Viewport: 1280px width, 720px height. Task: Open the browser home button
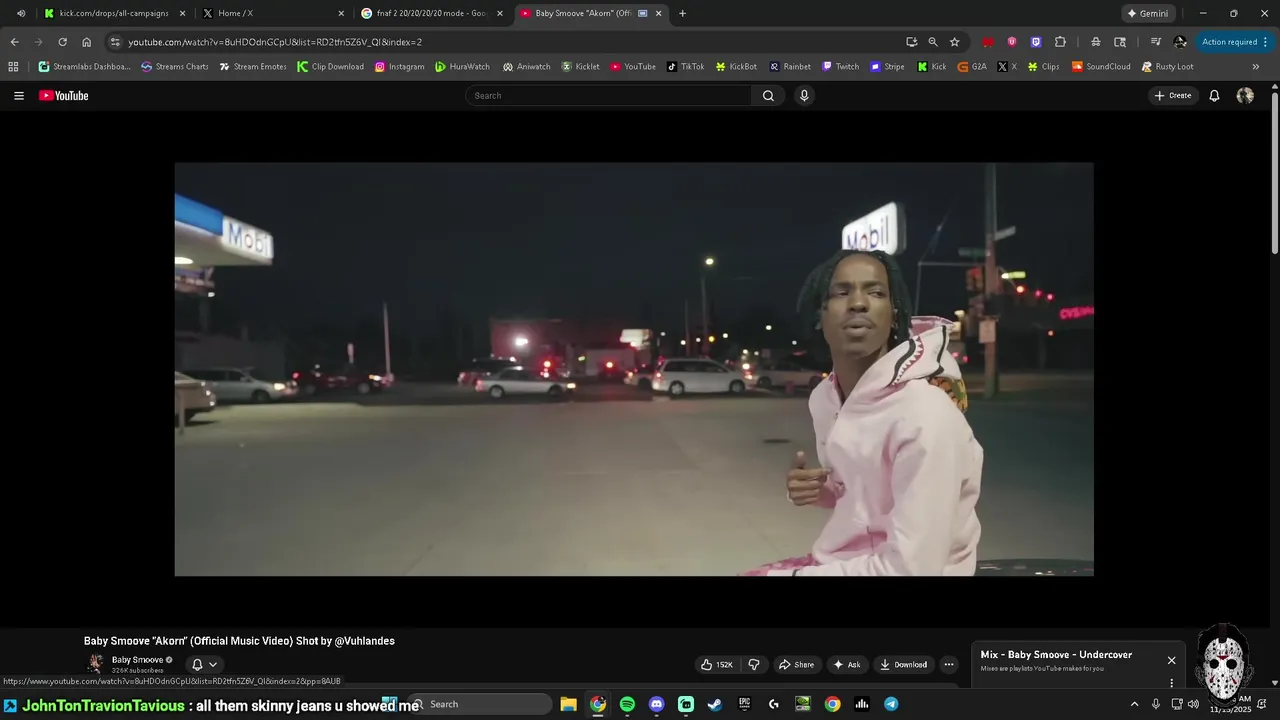87,42
